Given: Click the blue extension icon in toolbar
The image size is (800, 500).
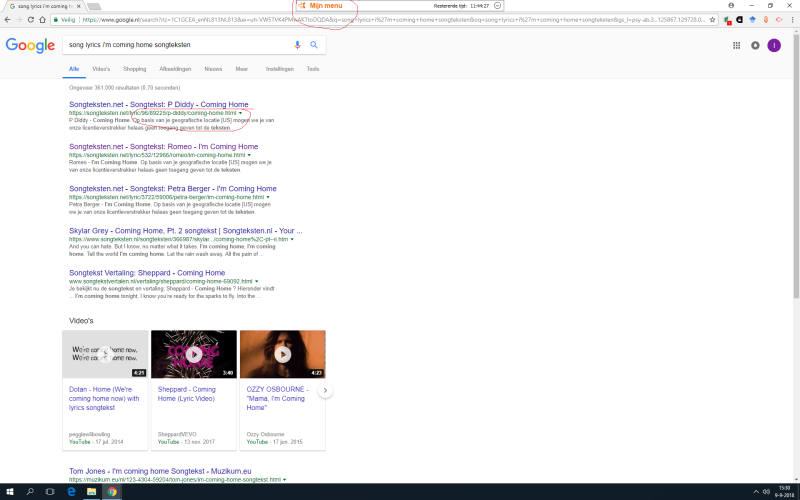Looking at the screenshot, I should (753, 19).
